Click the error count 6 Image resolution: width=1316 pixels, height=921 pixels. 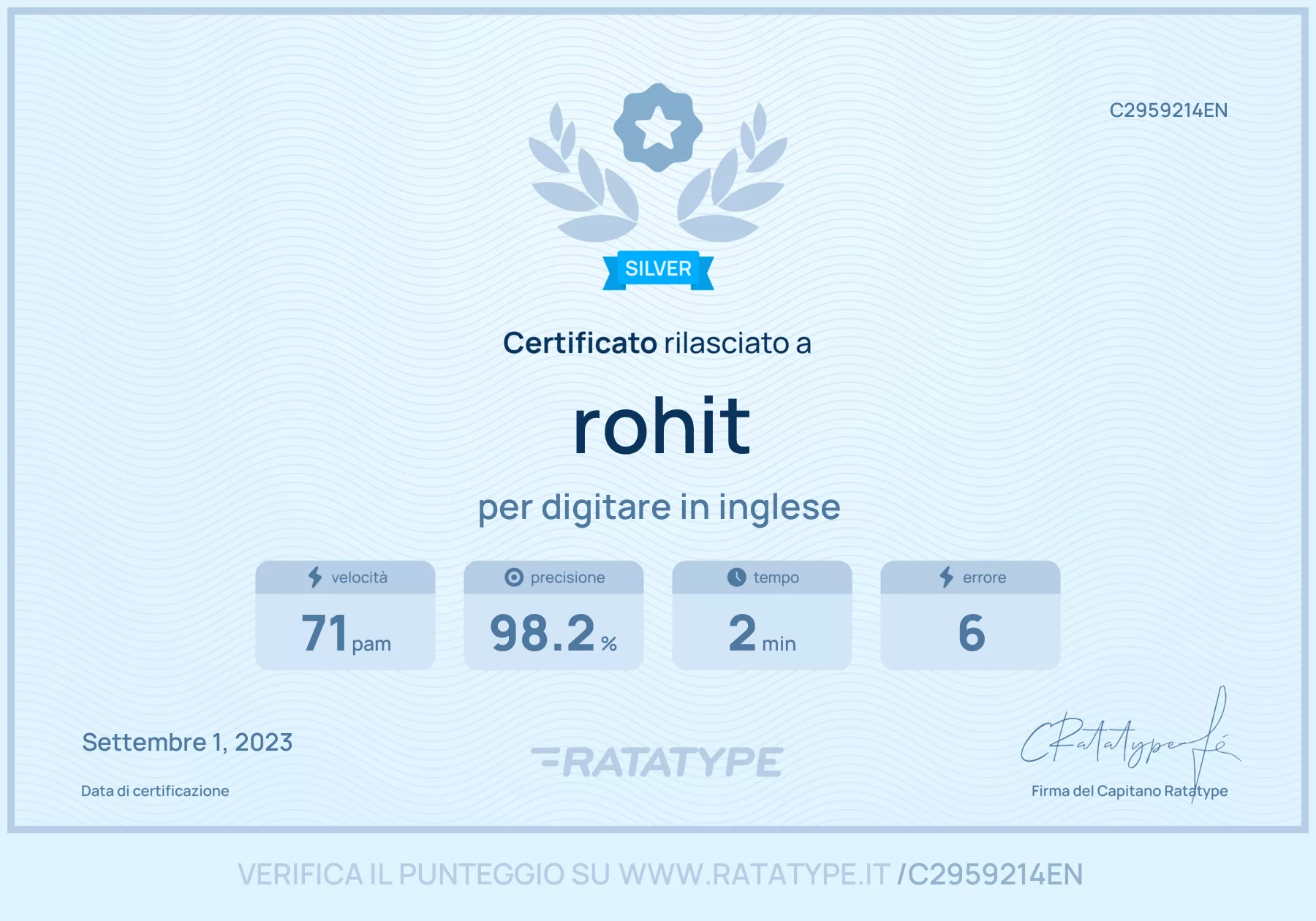click(972, 633)
